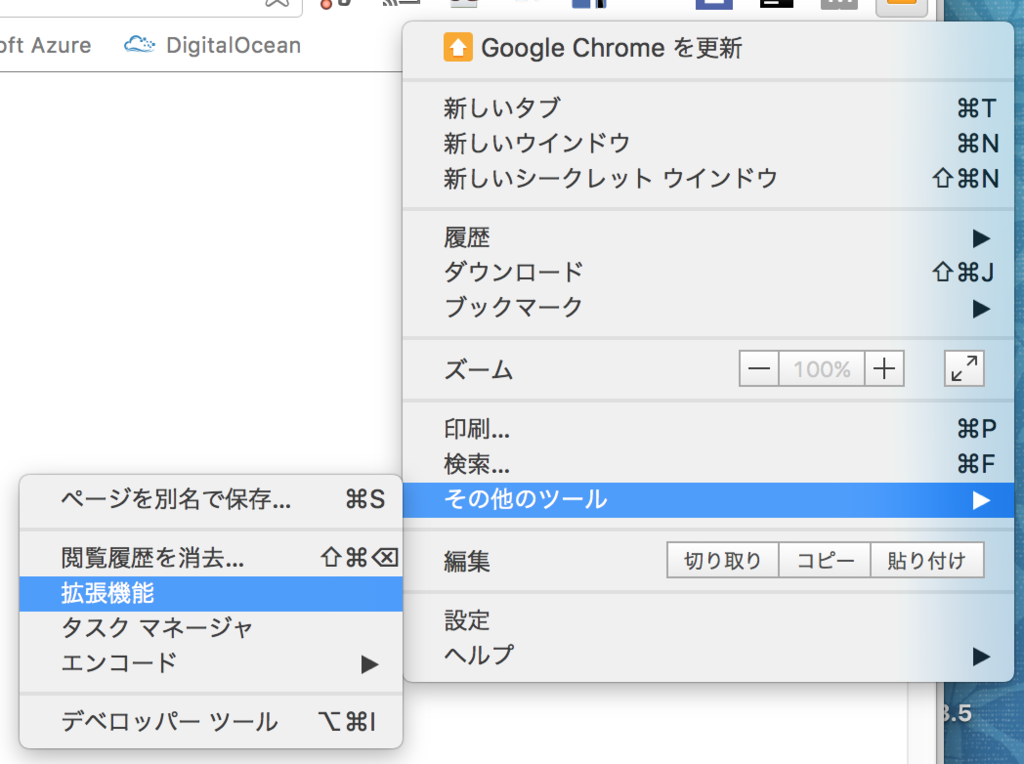
Task: Click the DigitalOcean cloud favicon
Action: [139, 45]
